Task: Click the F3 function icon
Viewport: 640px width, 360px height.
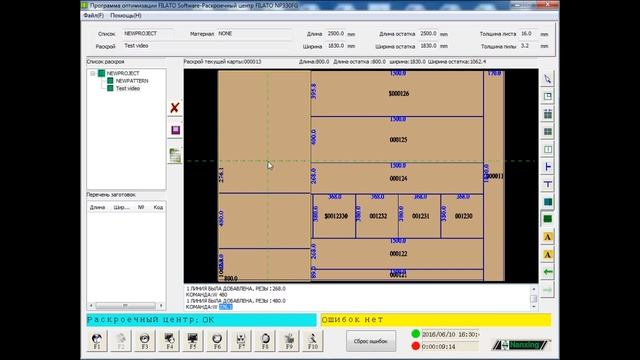Action: coord(144,341)
